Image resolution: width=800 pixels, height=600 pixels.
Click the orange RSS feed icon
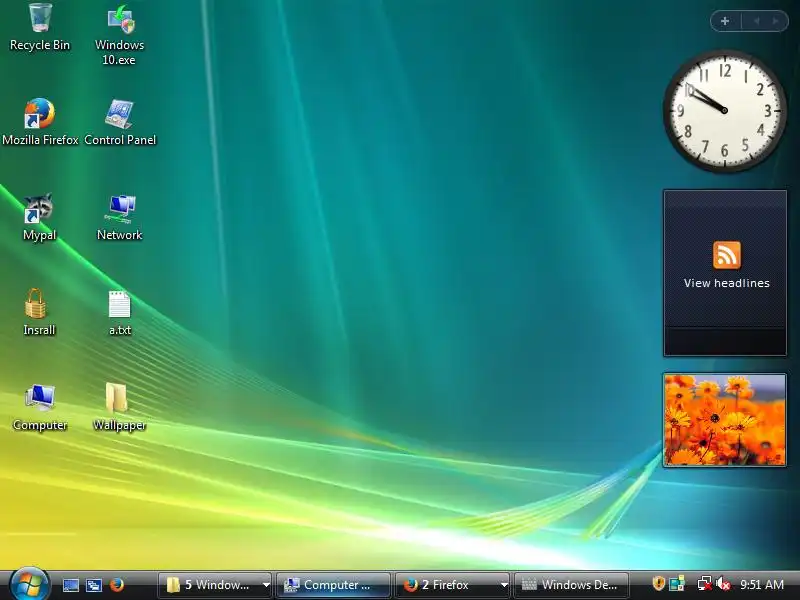coord(727,255)
